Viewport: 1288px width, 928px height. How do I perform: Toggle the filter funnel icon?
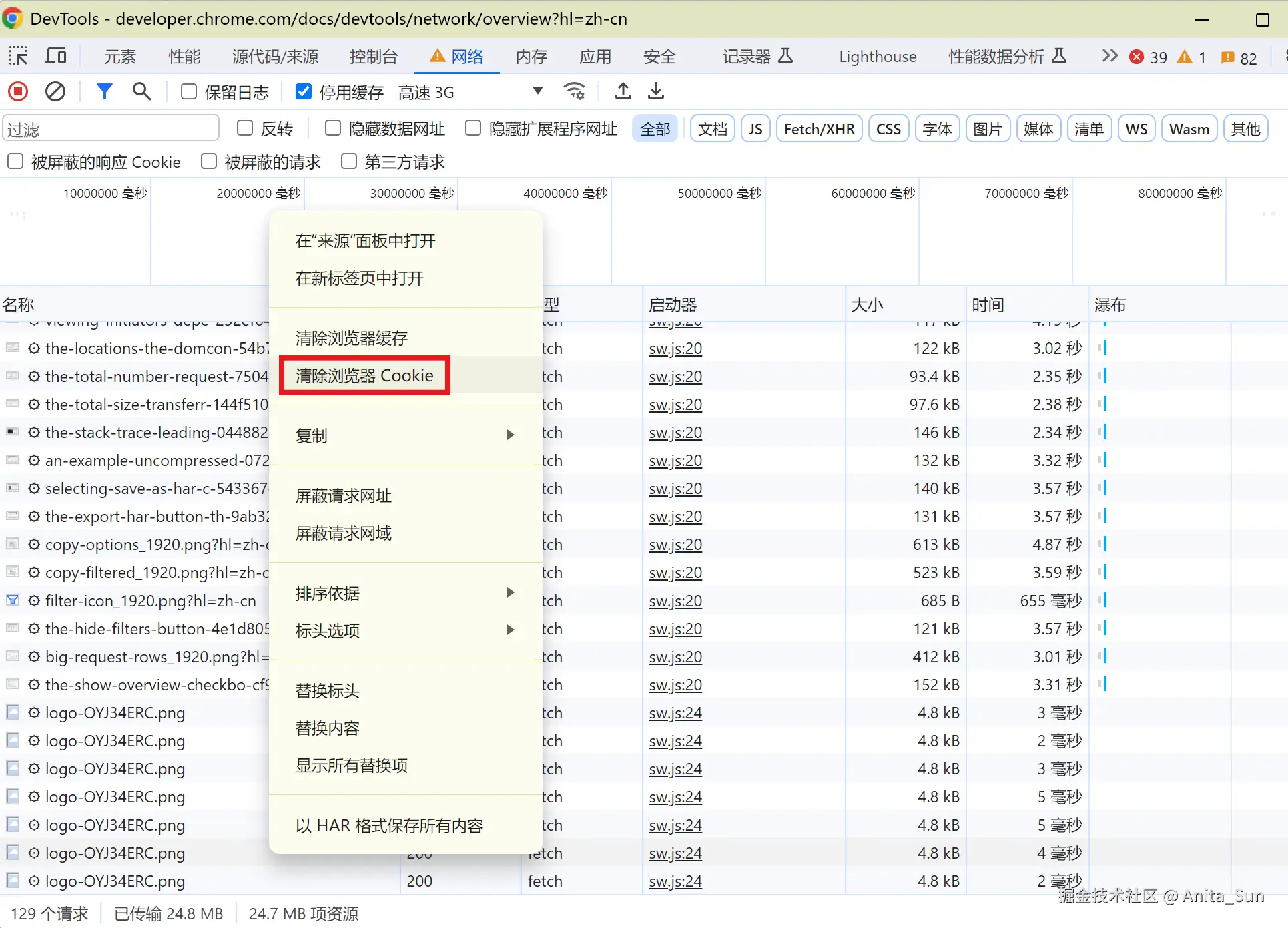(x=104, y=91)
